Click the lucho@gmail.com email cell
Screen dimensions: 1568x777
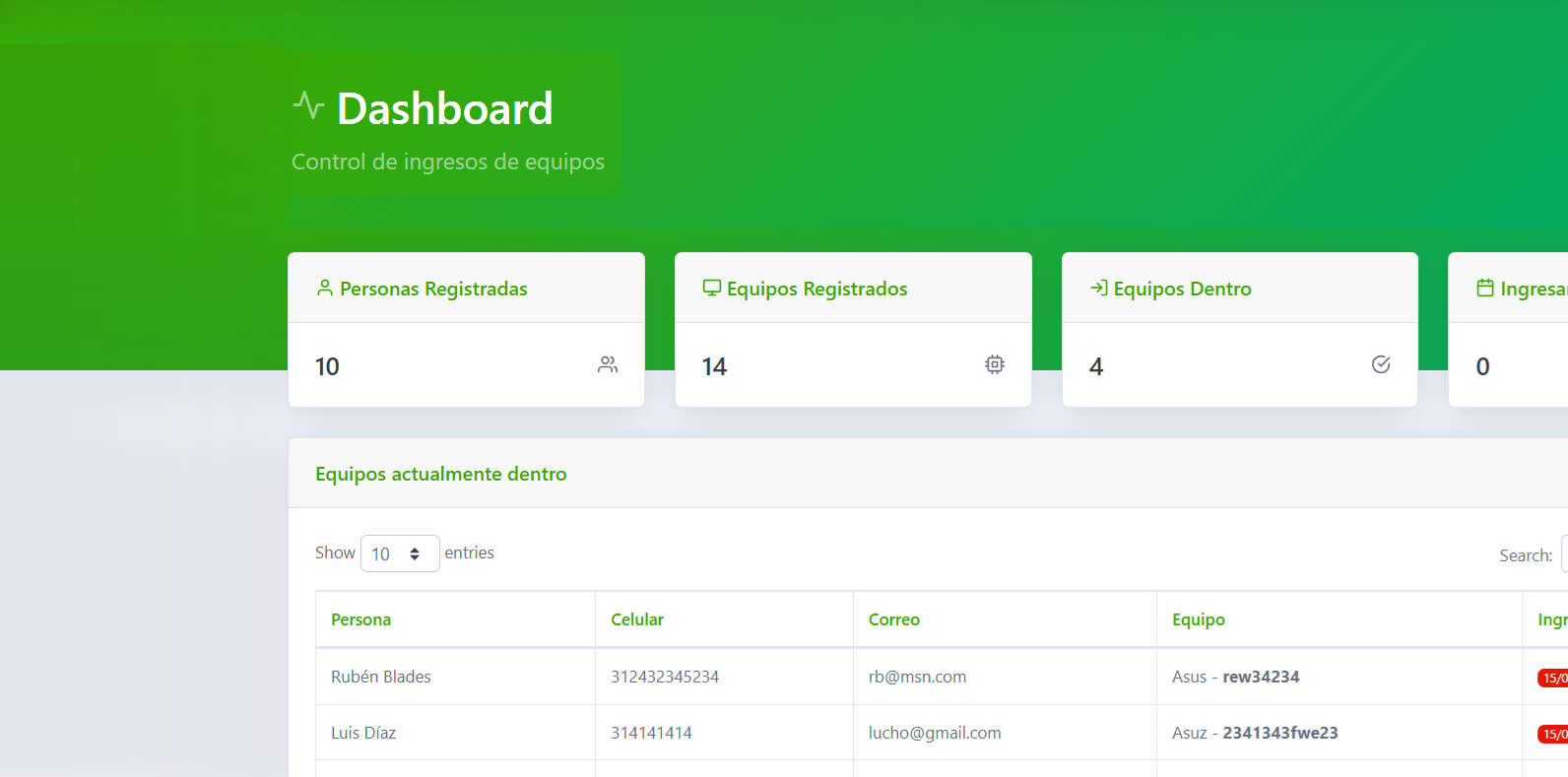click(935, 733)
